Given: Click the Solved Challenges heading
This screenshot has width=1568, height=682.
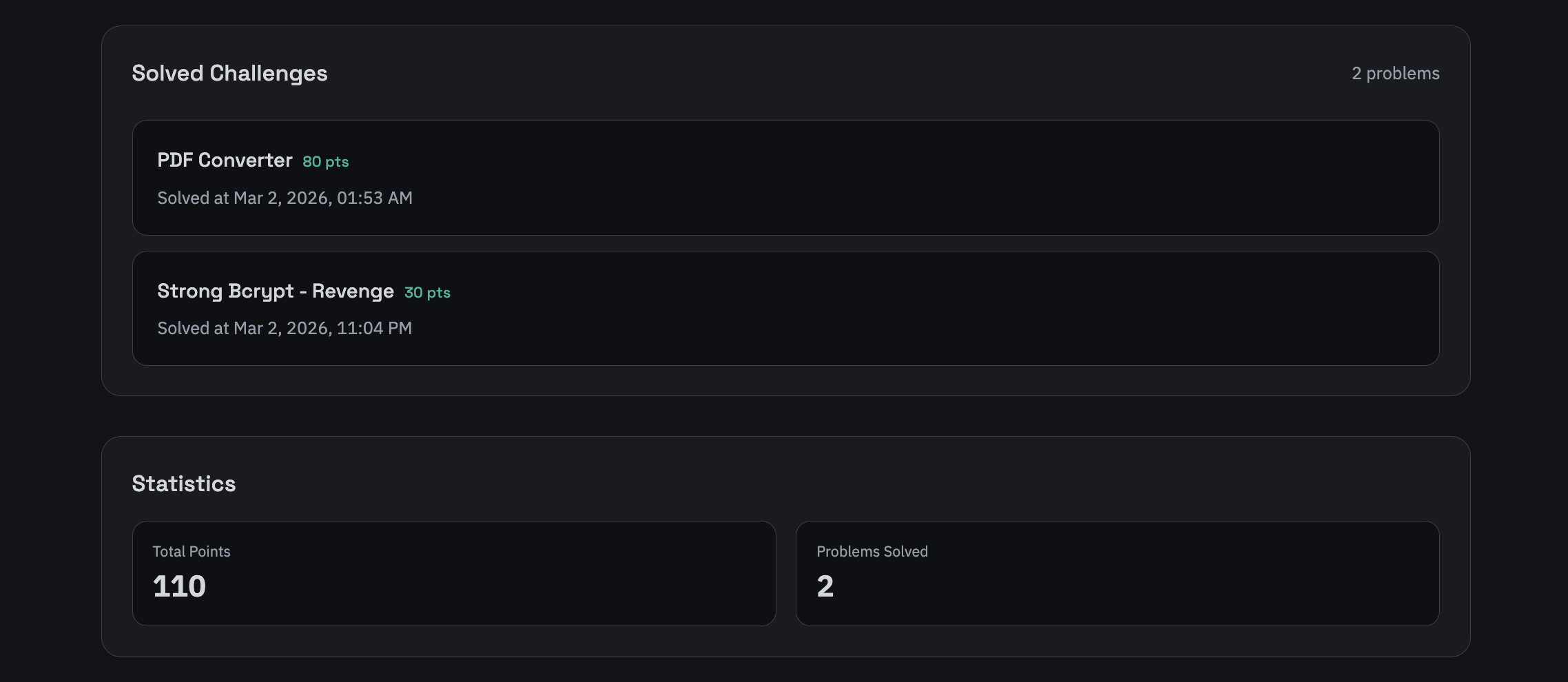Looking at the screenshot, I should point(229,73).
